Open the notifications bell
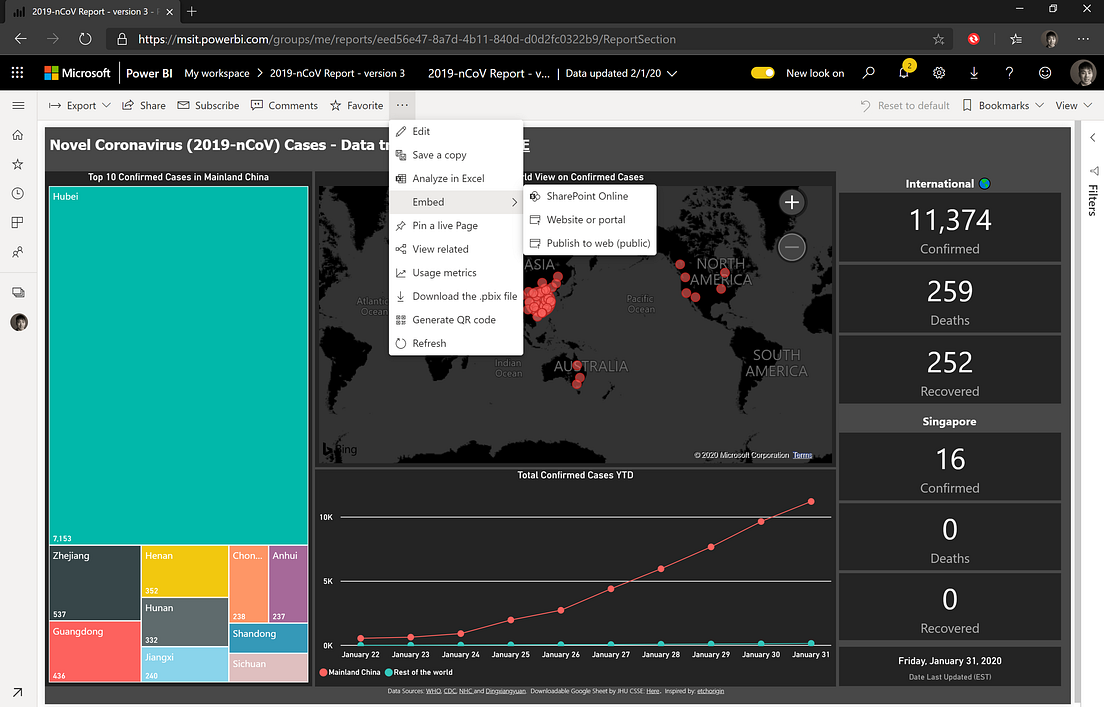Screen dimensions: 1104x707 (903, 72)
